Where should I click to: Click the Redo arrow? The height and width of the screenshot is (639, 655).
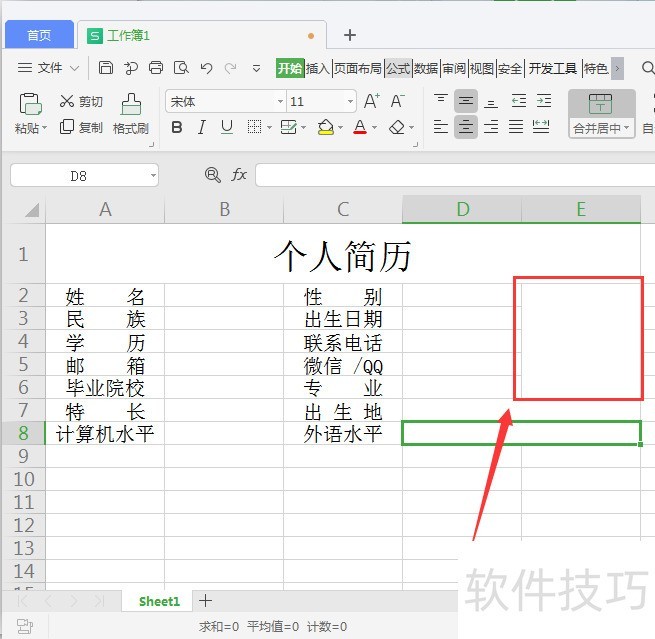pyautogui.click(x=231, y=68)
